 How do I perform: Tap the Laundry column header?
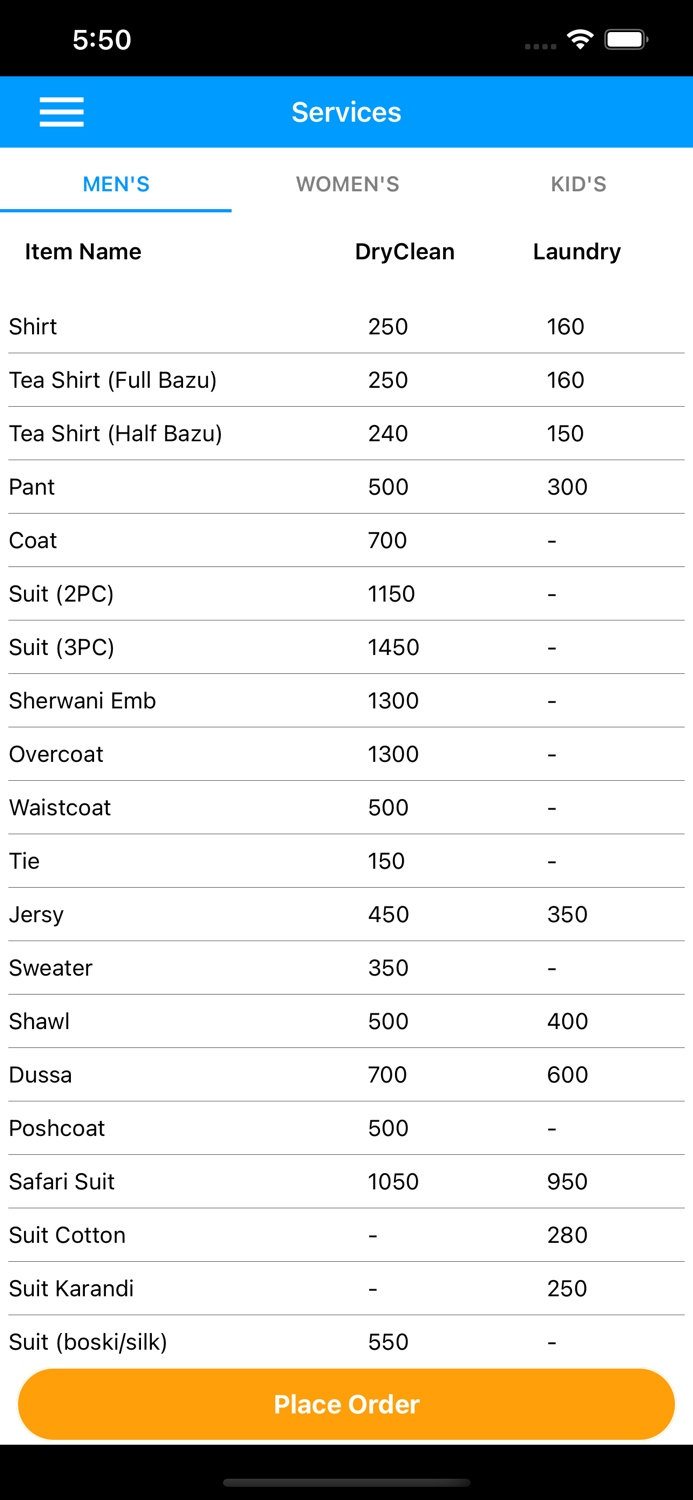coord(576,252)
